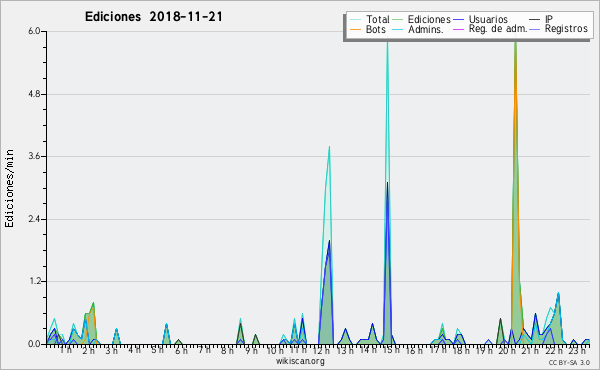Open the wikiscan.org link below chart
This screenshot has width=600, height=370.
click(x=300, y=361)
